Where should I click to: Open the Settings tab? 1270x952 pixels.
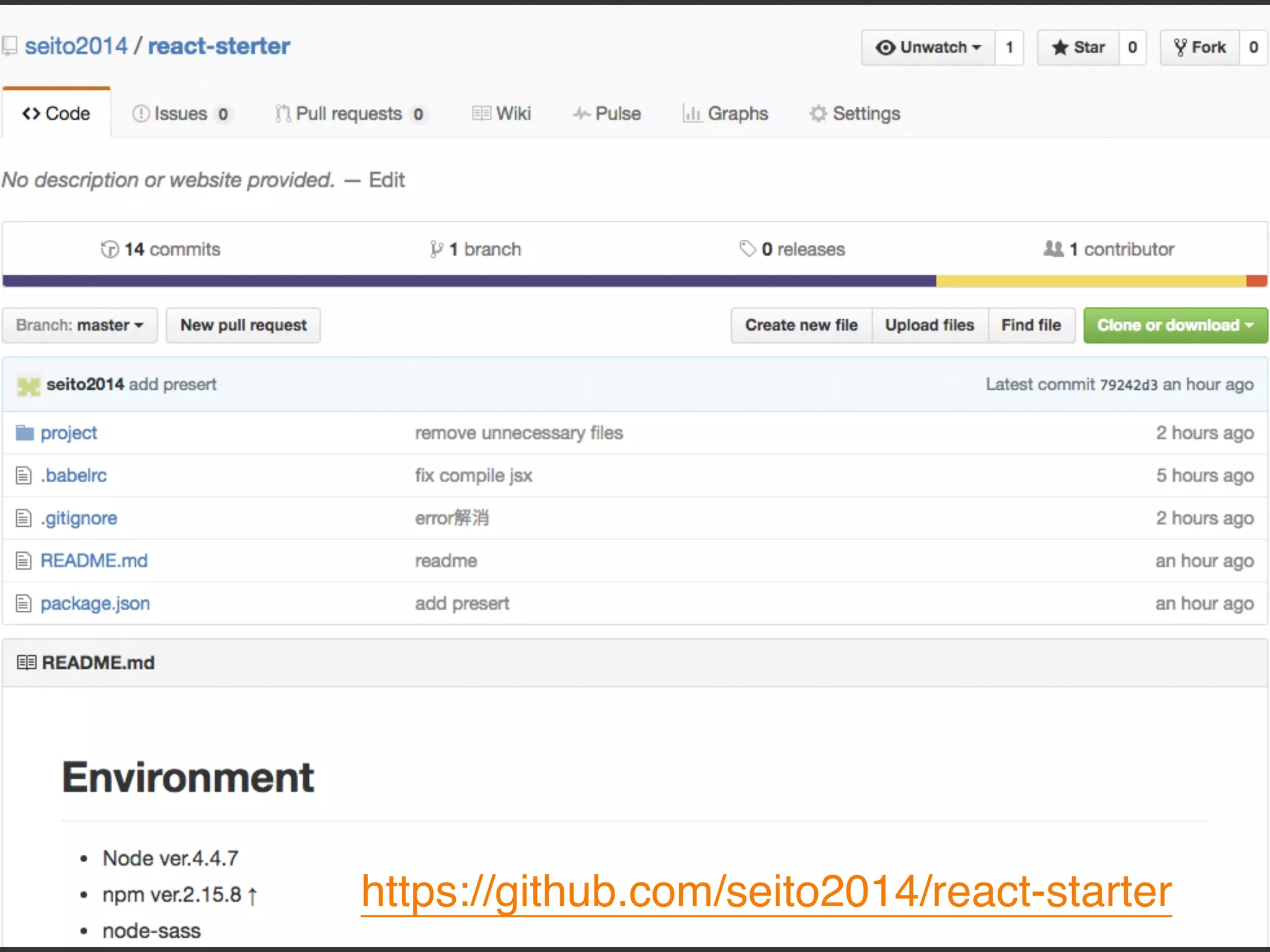(855, 113)
